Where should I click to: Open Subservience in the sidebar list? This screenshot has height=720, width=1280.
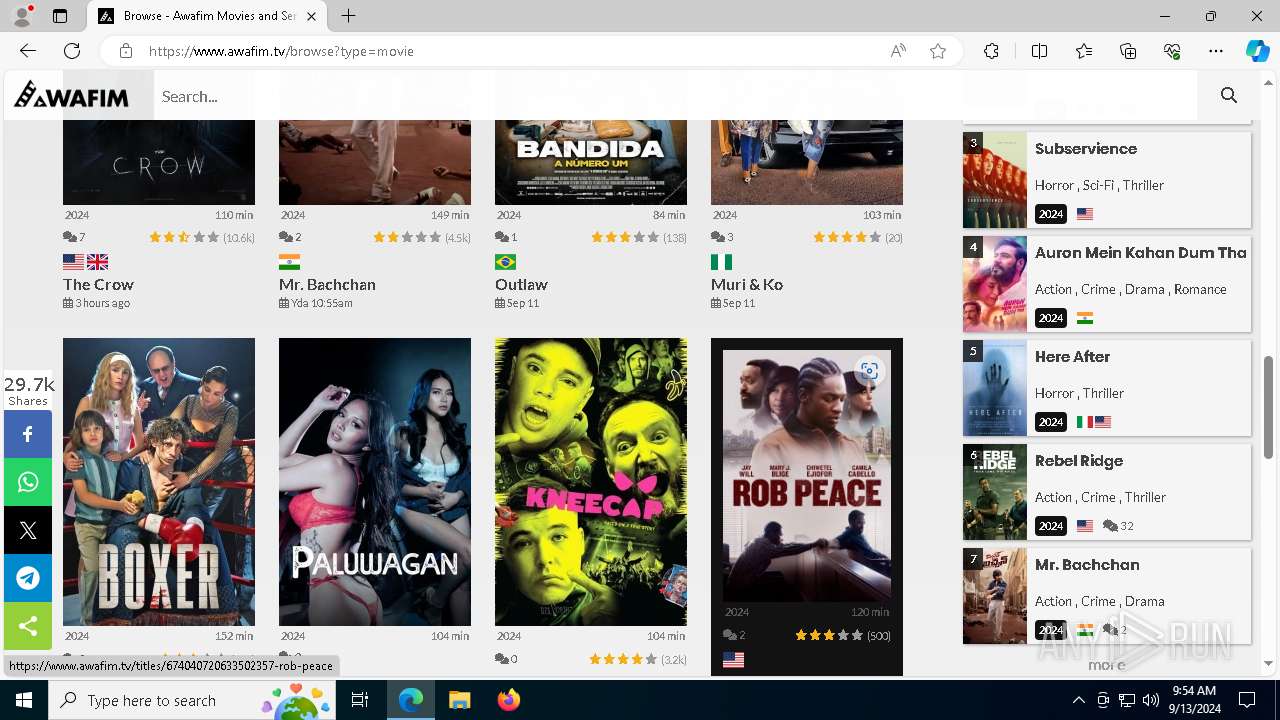pos(1086,149)
